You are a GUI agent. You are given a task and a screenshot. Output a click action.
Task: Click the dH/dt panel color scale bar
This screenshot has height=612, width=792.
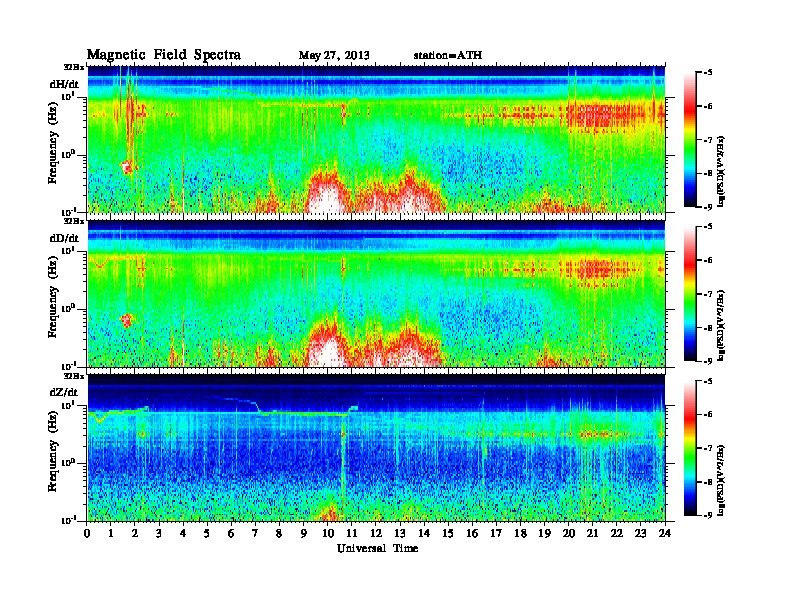[x=690, y=139]
